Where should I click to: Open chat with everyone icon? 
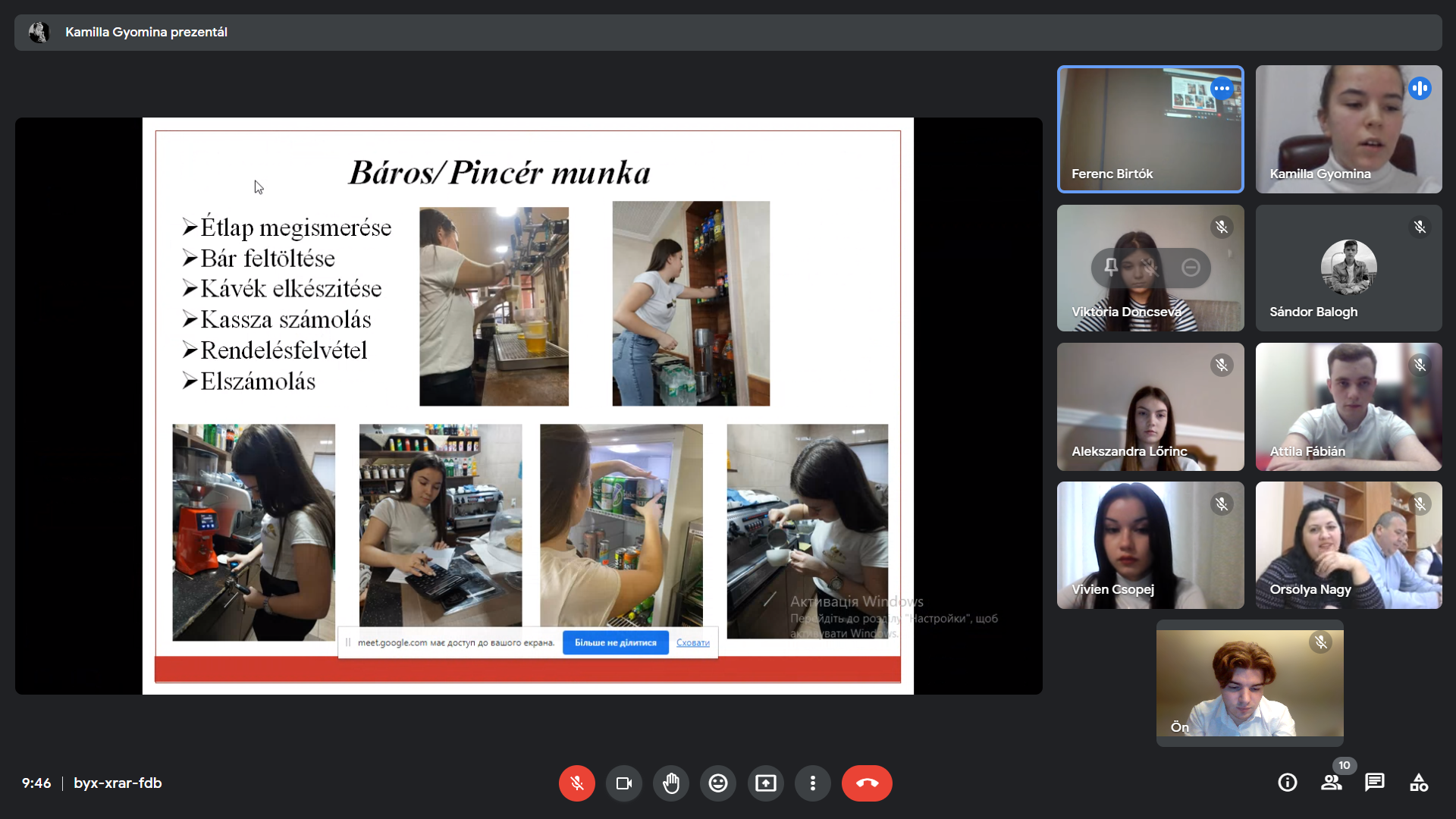click(x=1374, y=783)
